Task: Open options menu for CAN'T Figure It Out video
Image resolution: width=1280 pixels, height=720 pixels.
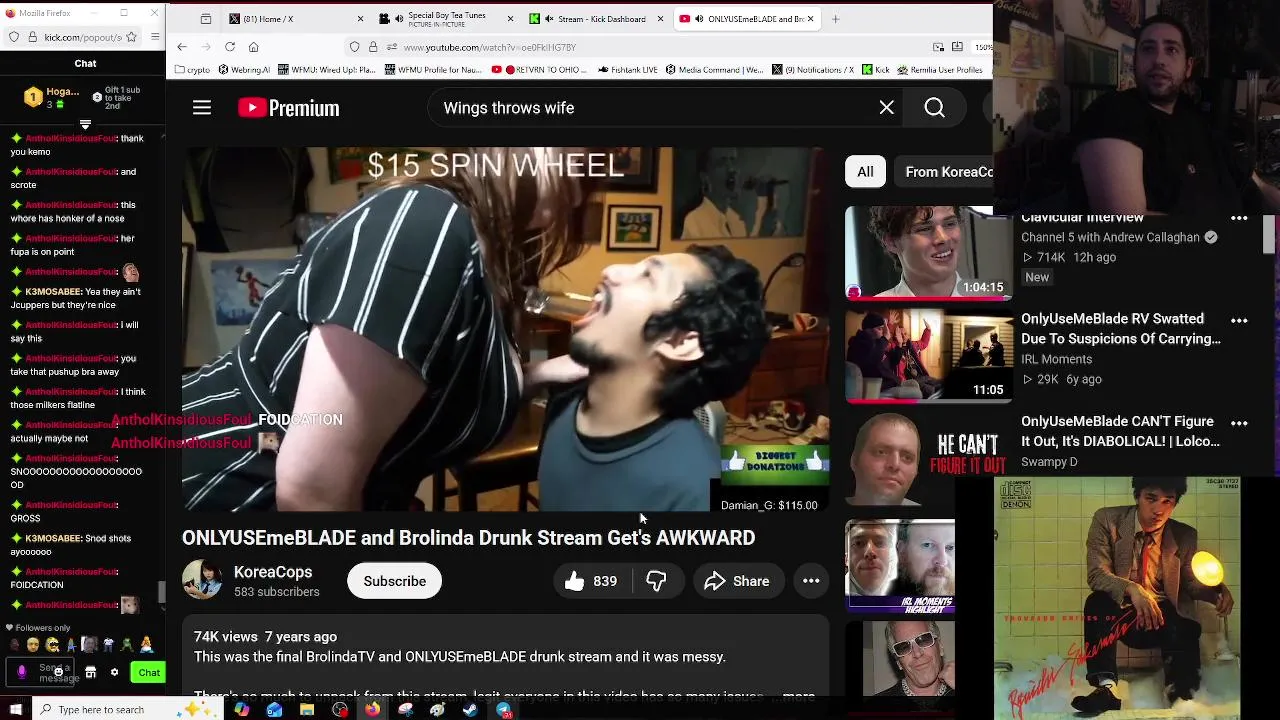Action: tap(1239, 423)
